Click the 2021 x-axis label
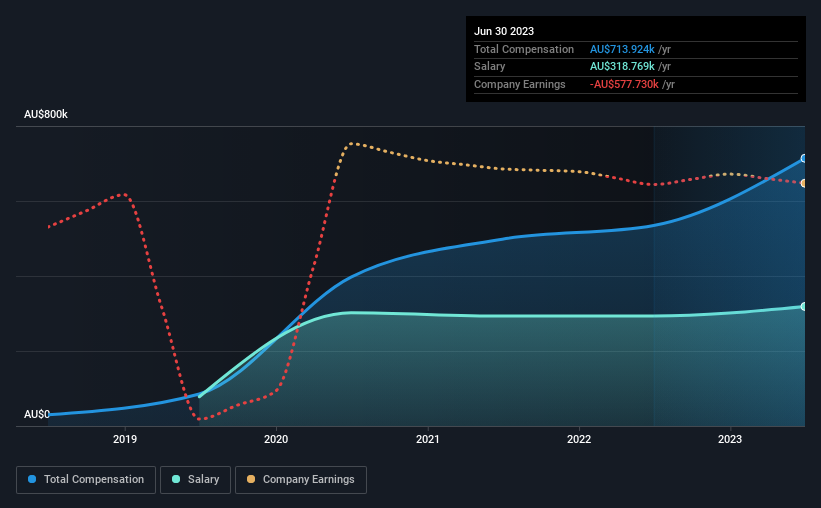The width and height of the screenshot is (821, 508). click(x=428, y=439)
